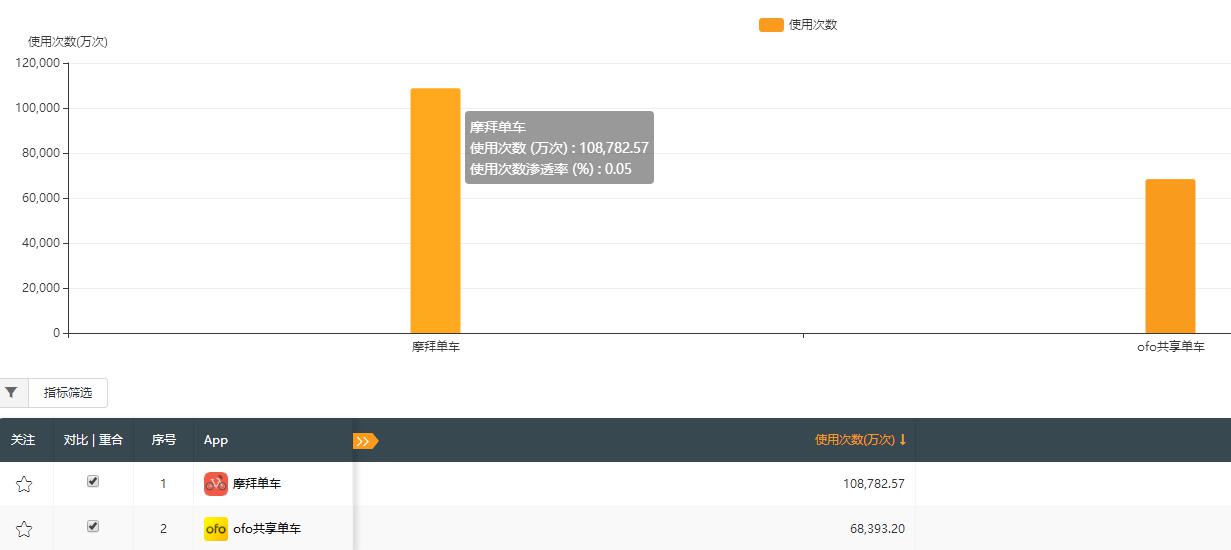Click the 序号 column header
Viewport: 1231px width, 550px height.
coord(163,440)
